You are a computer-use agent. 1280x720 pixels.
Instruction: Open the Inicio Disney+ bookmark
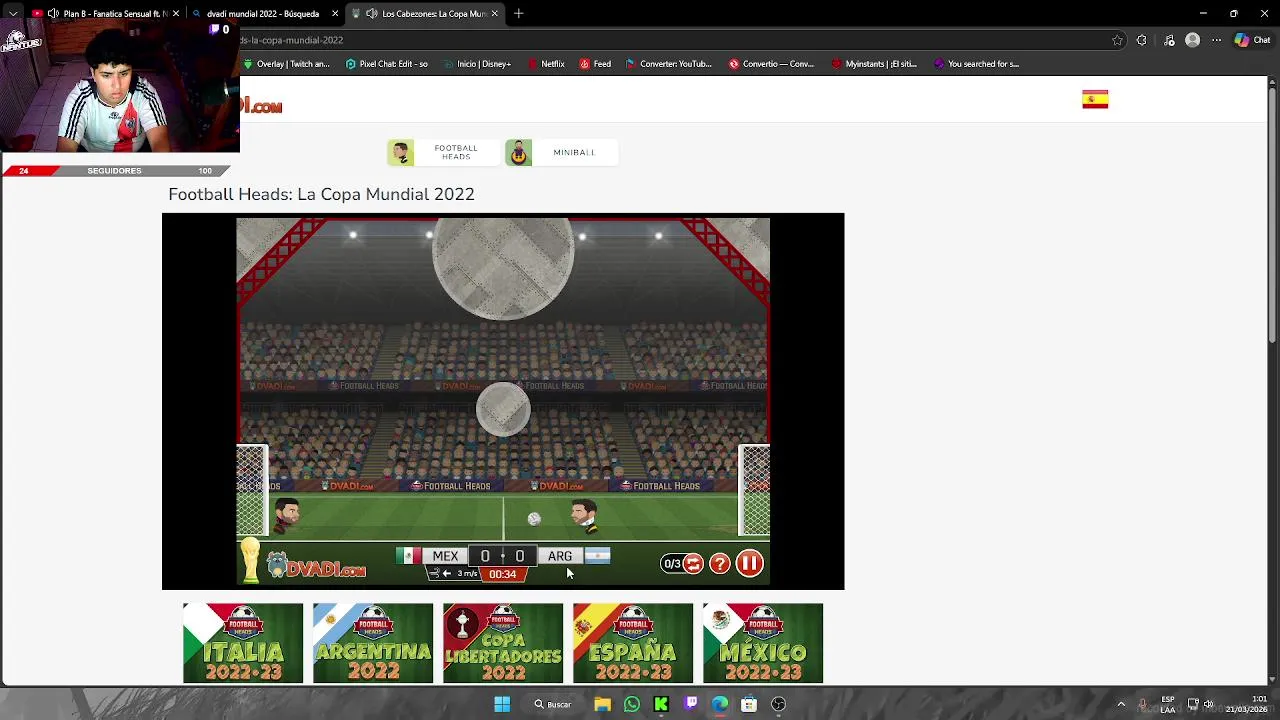click(477, 64)
